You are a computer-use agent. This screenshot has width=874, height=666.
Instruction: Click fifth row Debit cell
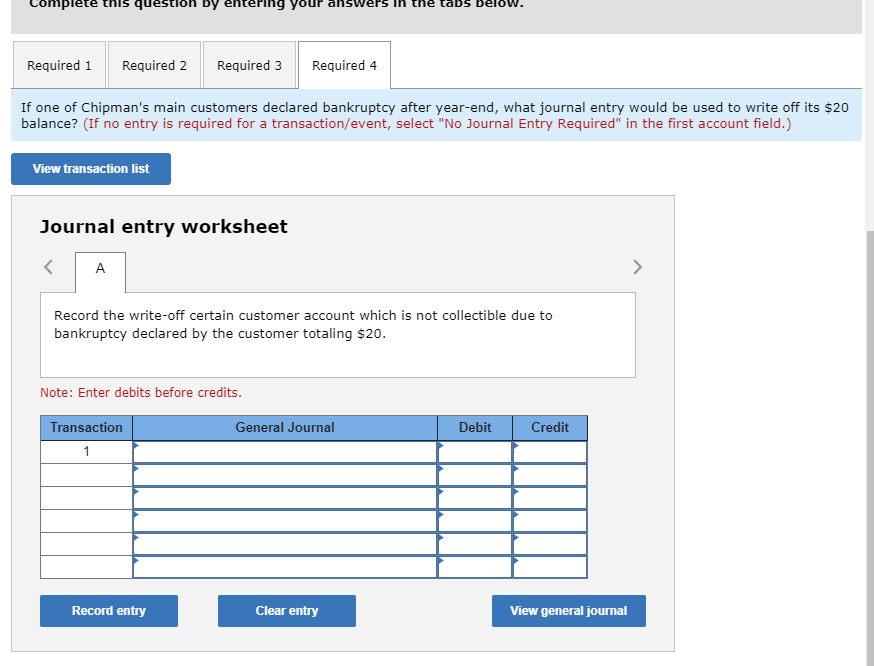(x=475, y=544)
